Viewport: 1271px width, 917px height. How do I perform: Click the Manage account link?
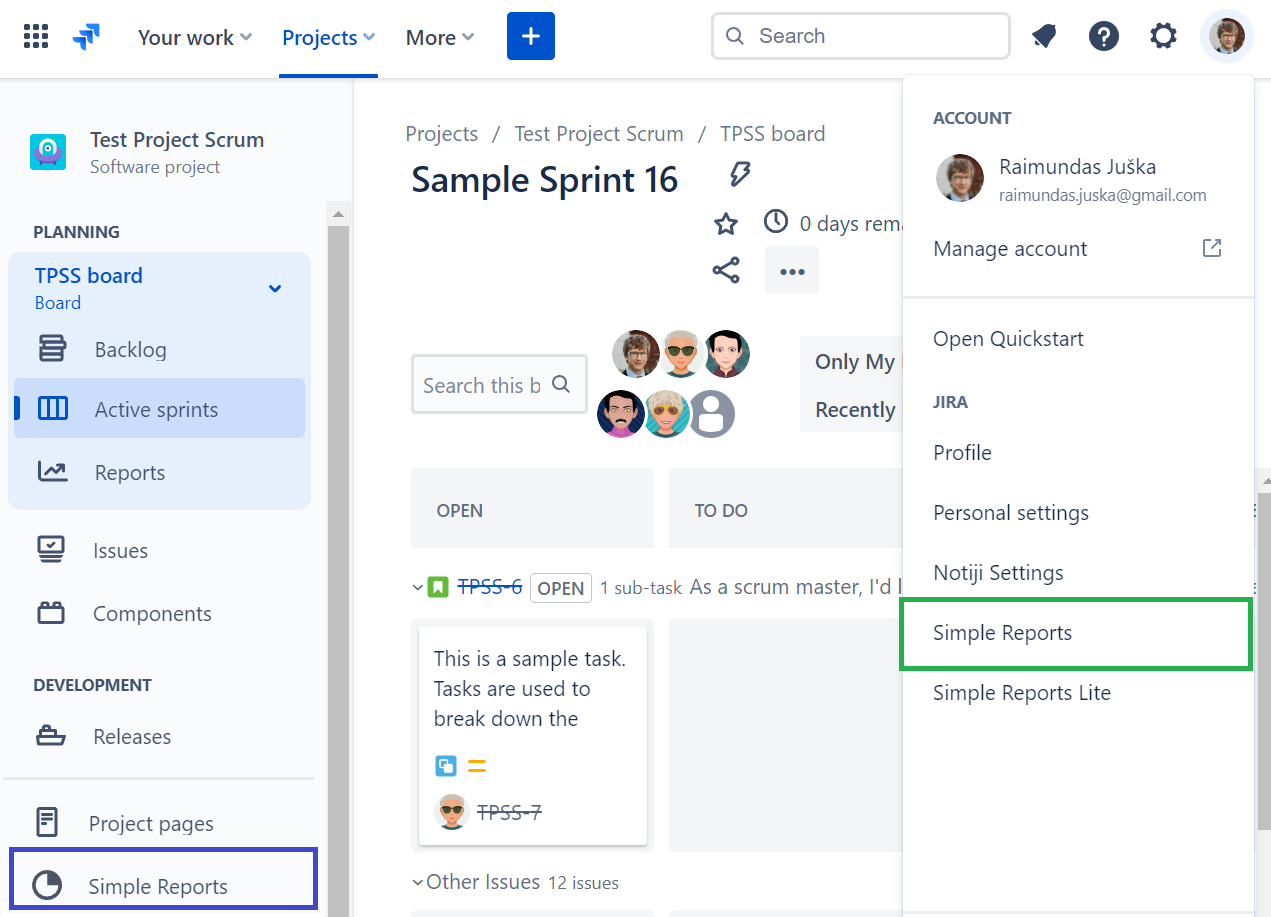tap(1010, 249)
